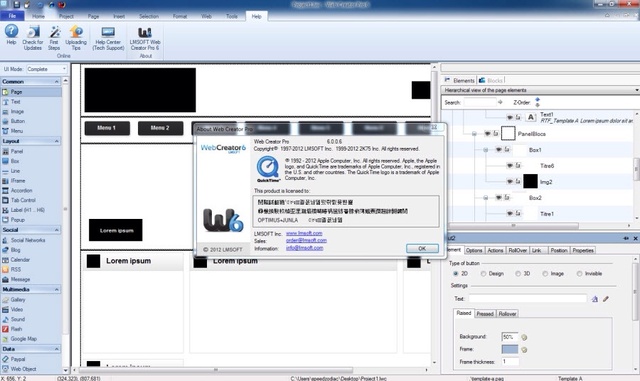This screenshot has height=381, width=640.
Task: Select the Social Networks tool
Action: point(31,240)
